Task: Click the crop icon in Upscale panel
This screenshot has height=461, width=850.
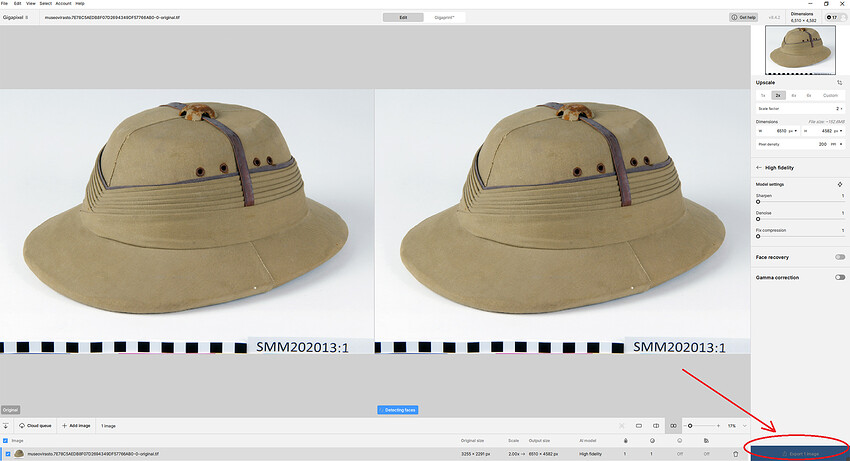Action: (x=839, y=82)
